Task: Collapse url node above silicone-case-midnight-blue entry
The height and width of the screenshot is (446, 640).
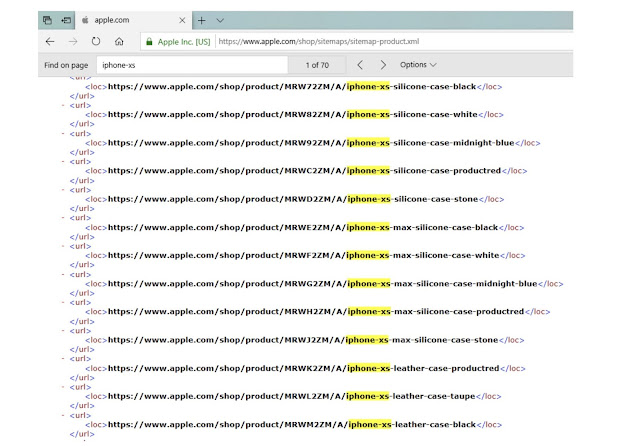Action: point(63,133)
